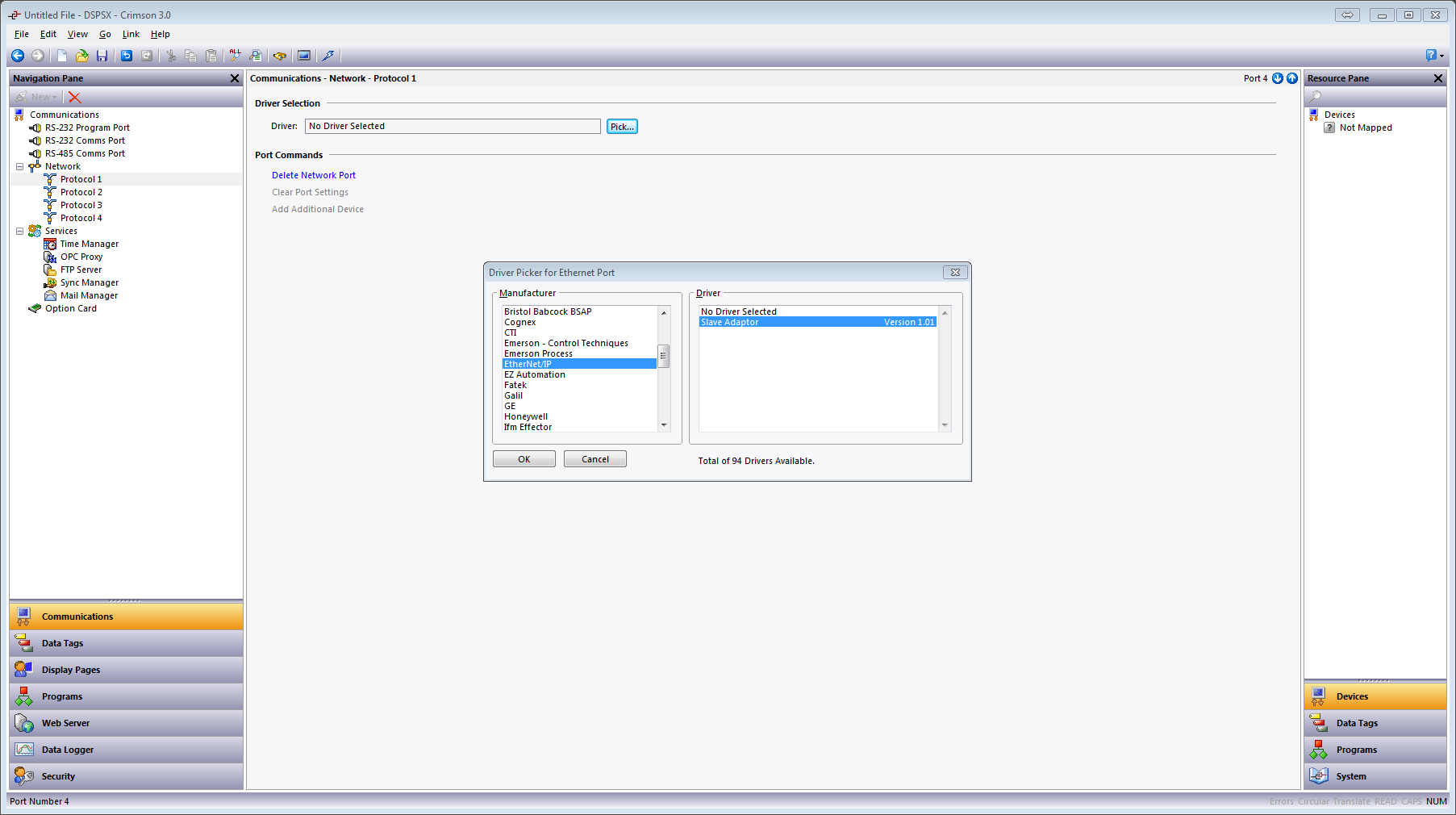Select Emerson - Control Techniques manufacturer
This screenshot has width=1456, height=815.
(579, 343)
